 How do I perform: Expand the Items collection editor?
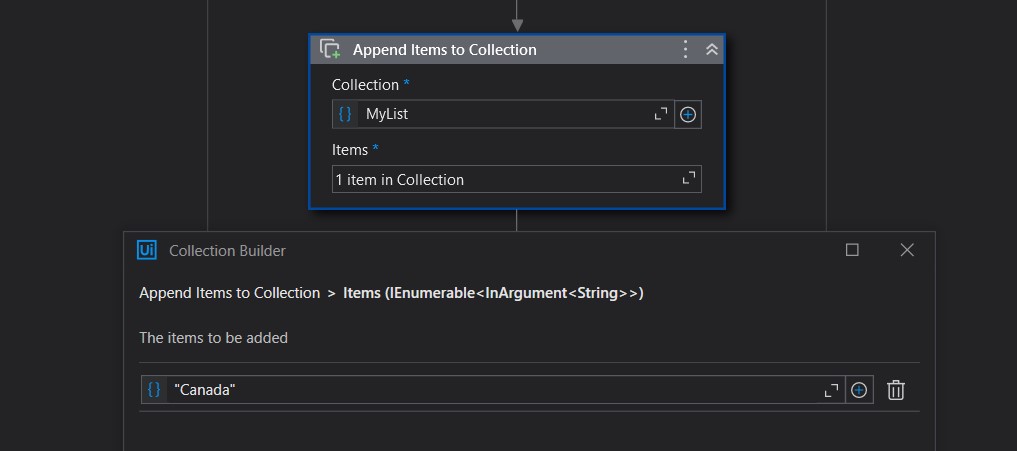pos(689,178)
